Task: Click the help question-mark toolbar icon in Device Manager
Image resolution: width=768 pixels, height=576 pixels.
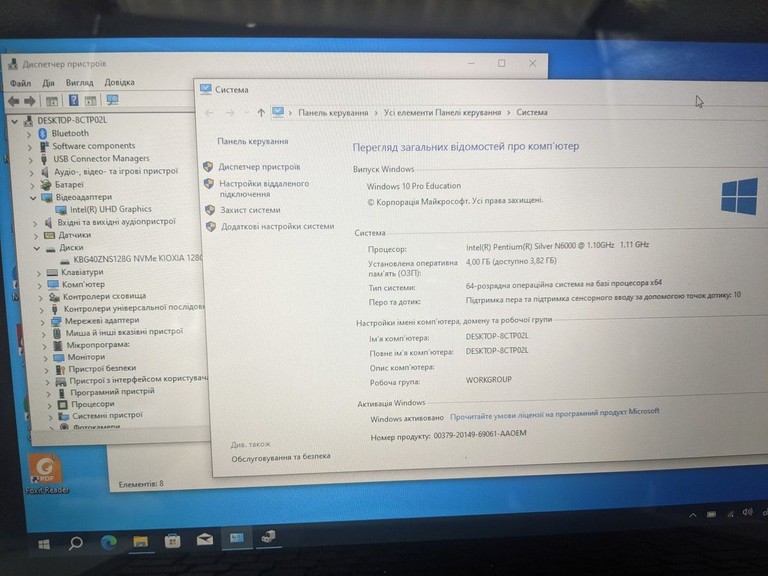Action: [73, 100]
